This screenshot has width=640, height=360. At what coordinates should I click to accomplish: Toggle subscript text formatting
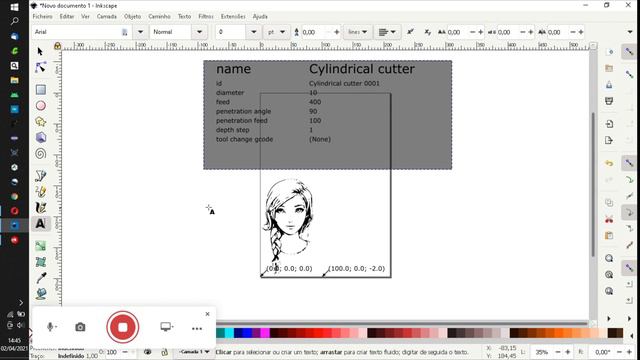(x=427, y=32)
